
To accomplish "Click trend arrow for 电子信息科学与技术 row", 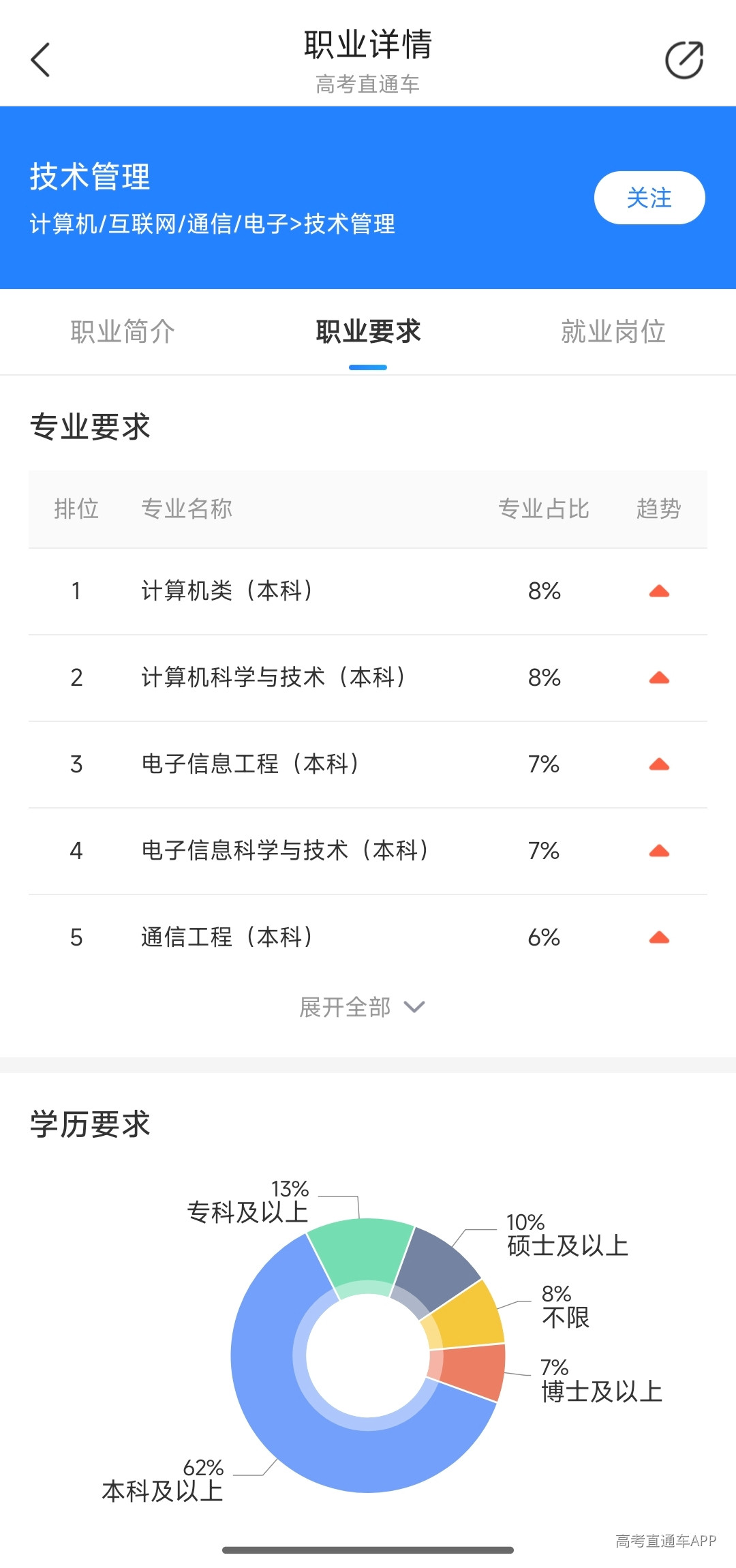I will click(x=659, y=851).
